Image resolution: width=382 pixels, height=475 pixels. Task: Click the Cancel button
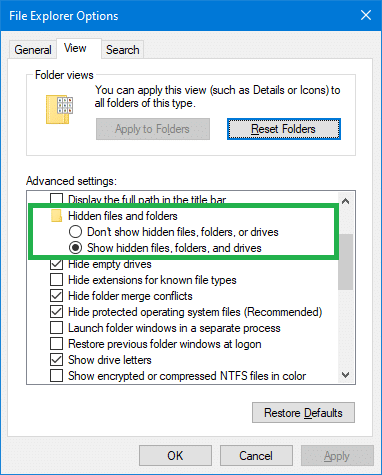(256, 456)
